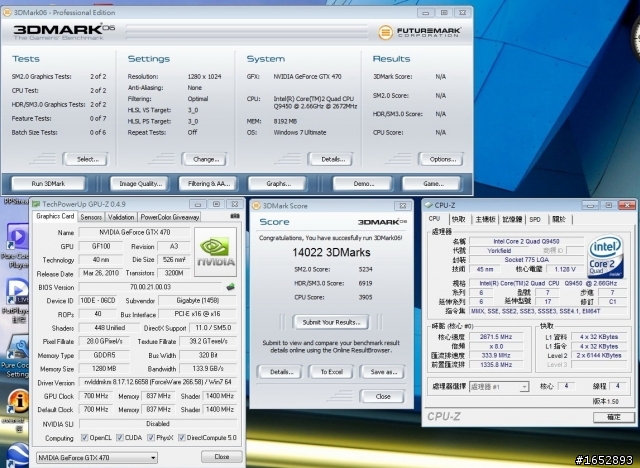Click Select under Tests
The height and width of the screenshot is (468, 640).
[x=87, y=159]
